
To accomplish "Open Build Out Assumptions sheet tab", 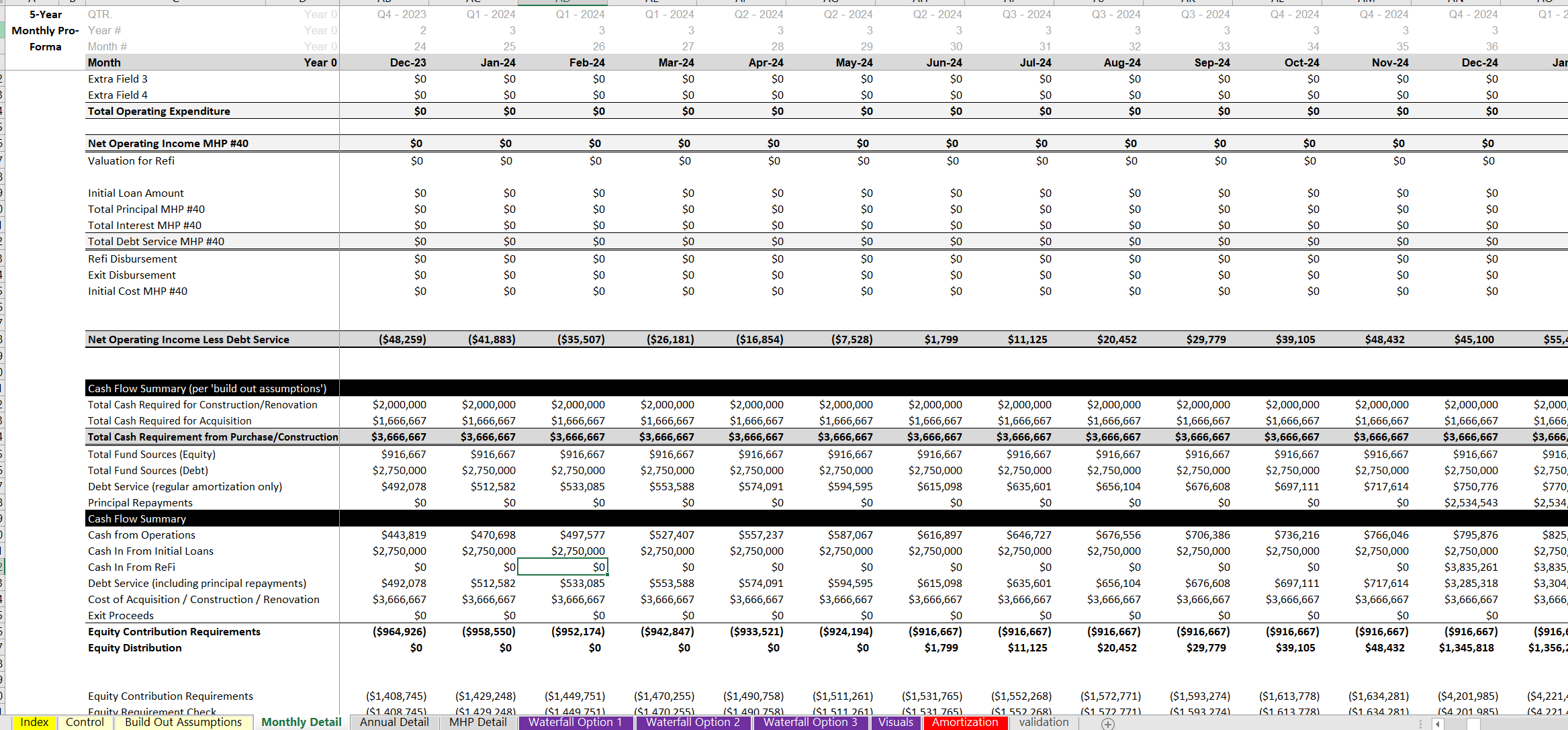I will pyautogui.click(x=183, y=722).
